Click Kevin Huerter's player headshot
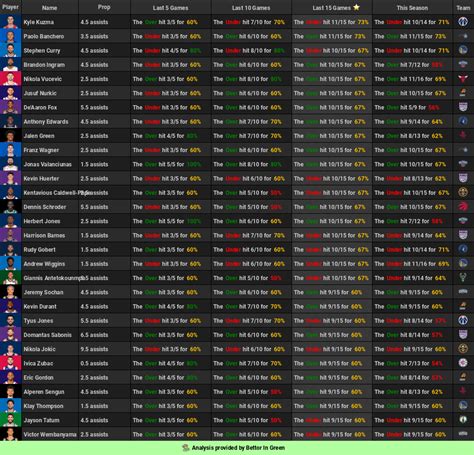474x455 pixels. click(11, 178)
